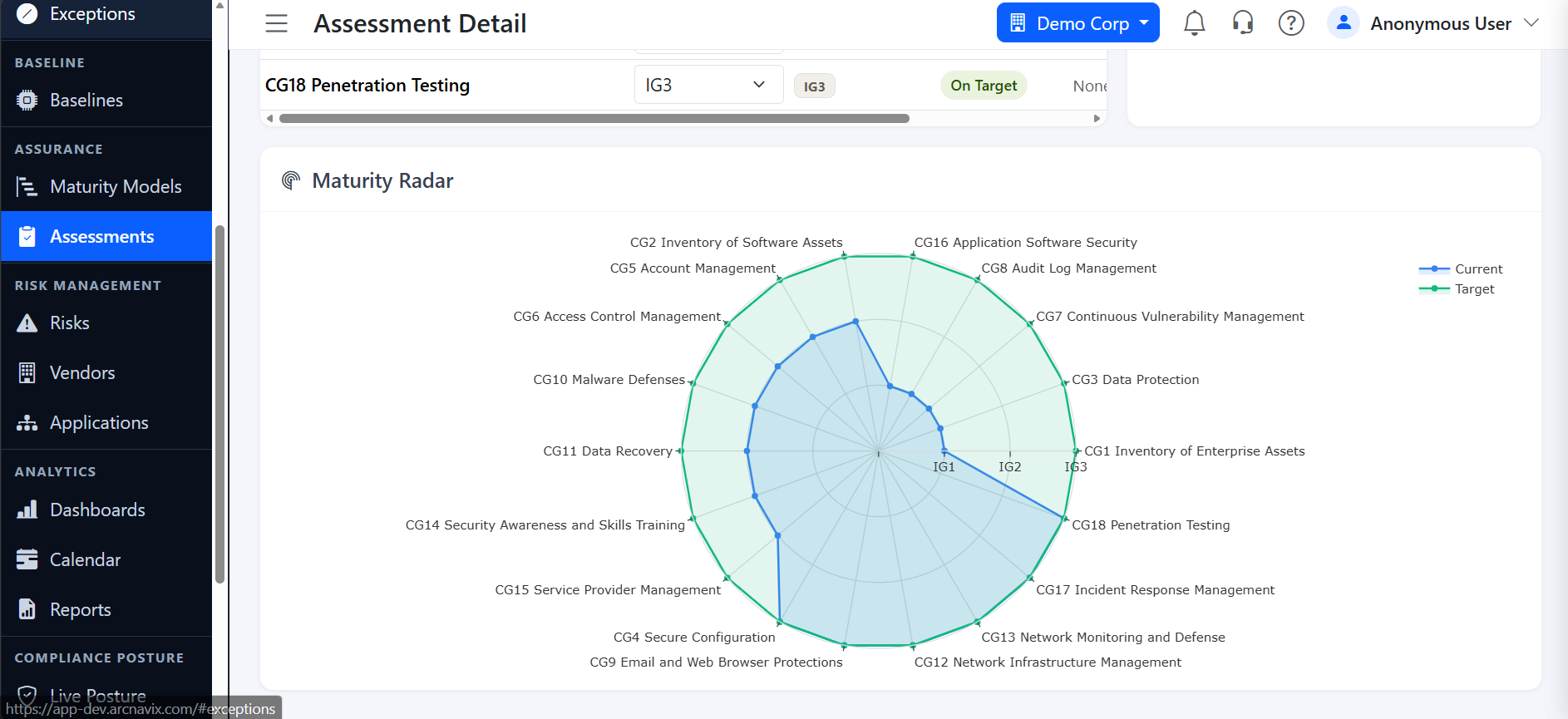The image size is (1568, 719).
Task: Click the table scrollbar right arrow
Action: click(1097, 119)
